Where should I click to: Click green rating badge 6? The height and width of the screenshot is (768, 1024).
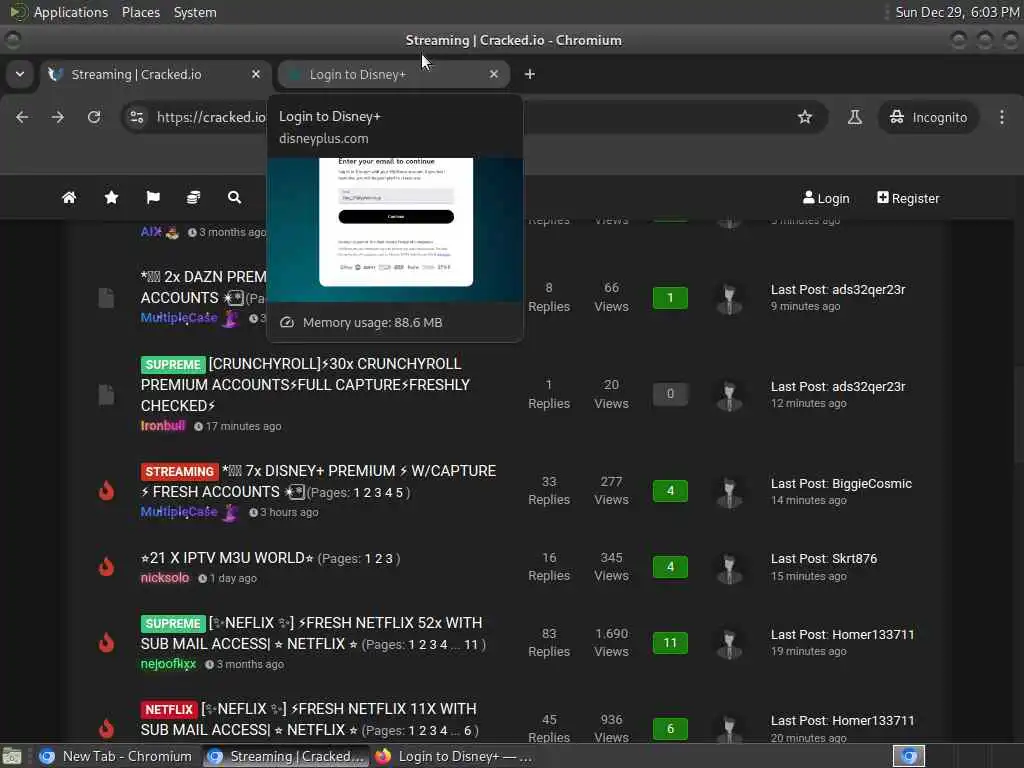[670, 729]
